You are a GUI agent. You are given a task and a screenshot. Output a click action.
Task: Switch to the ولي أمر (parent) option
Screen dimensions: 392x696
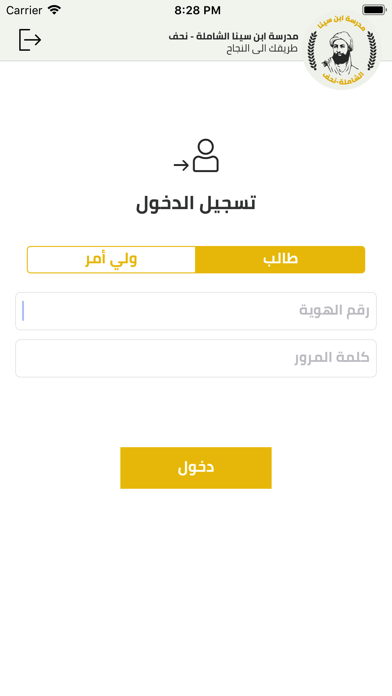[x=111, y=260]
